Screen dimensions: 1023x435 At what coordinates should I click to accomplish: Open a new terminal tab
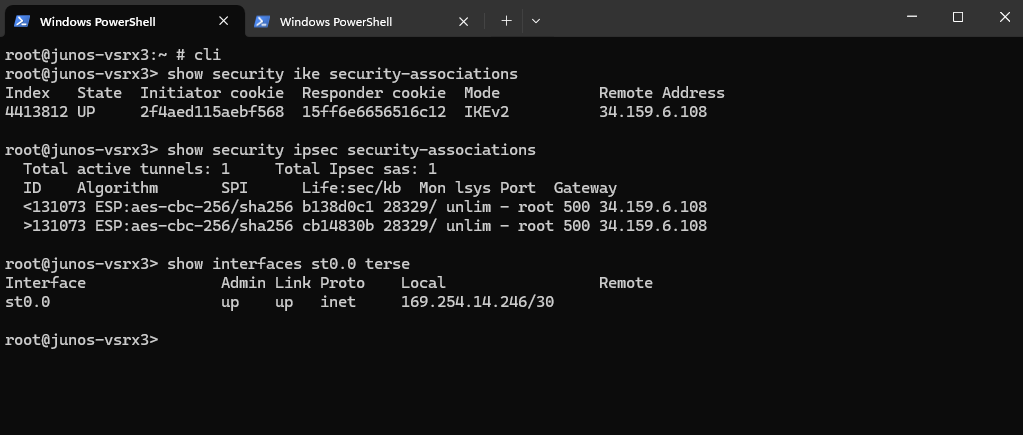pos(506,22)
